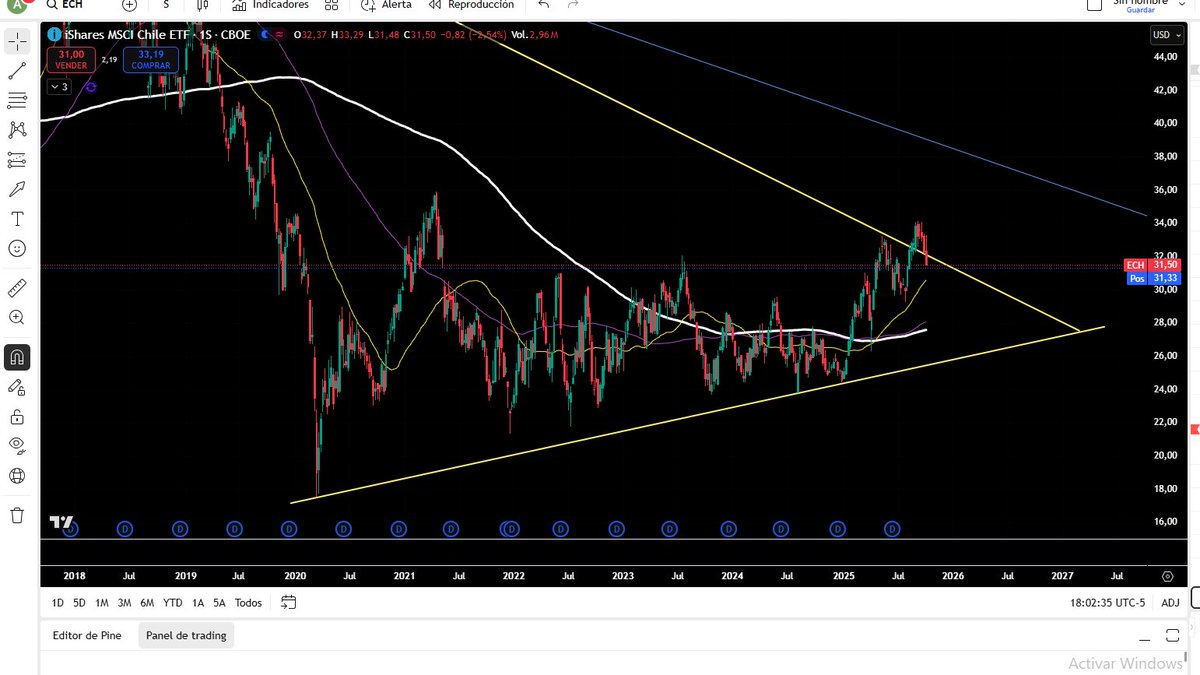This screenshot has height=675, width=1200.
Task: Open the emoji icons tool
Action: coord(17,248)
